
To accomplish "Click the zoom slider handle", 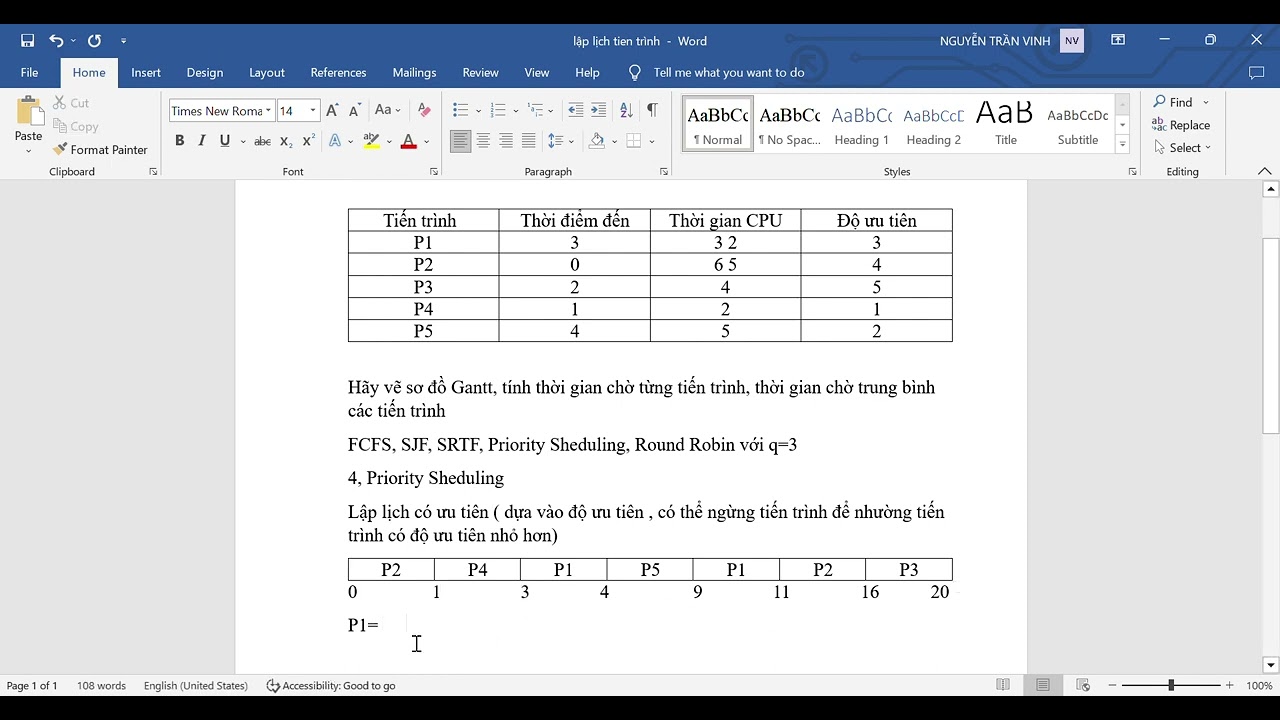I will pos(1171,686).
